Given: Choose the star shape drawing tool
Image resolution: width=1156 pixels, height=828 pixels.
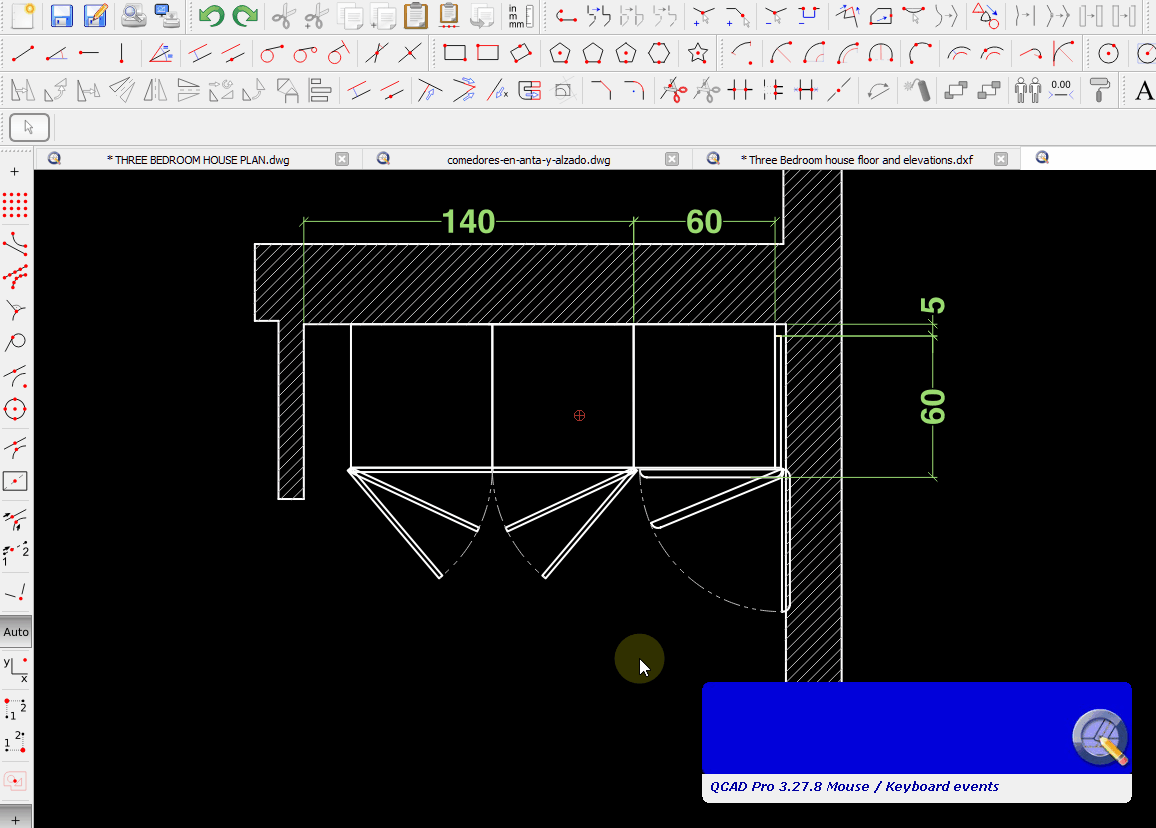Looking at the screenshot, I should [x=699, y=53].
